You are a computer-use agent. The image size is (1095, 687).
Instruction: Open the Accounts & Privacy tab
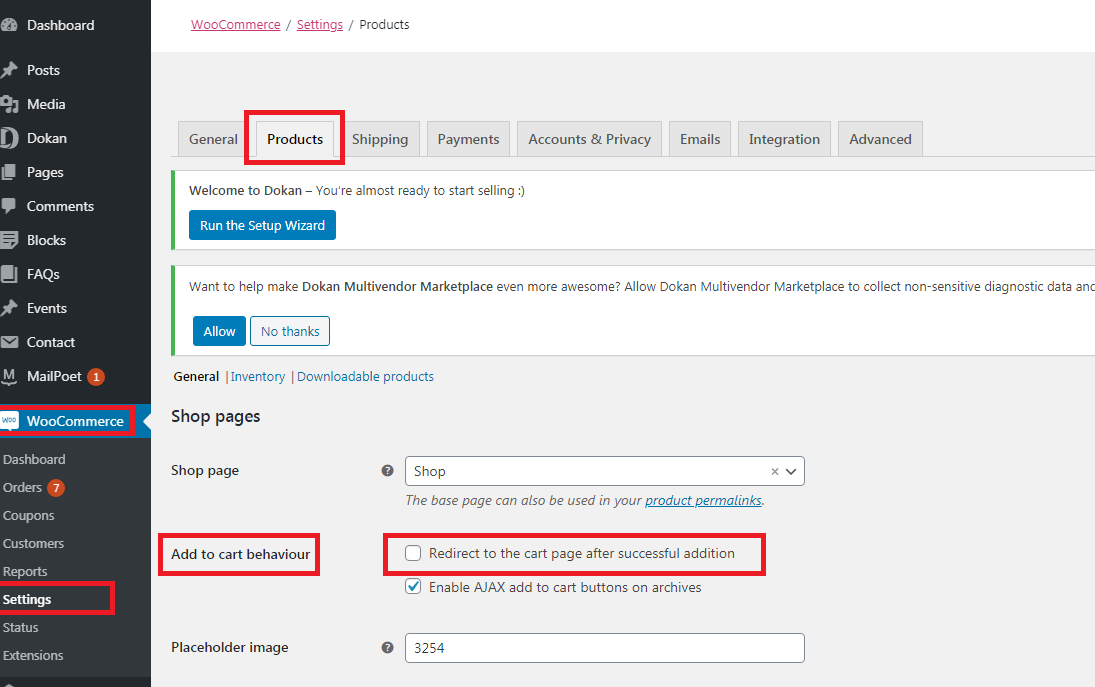[x=589, y=139]
